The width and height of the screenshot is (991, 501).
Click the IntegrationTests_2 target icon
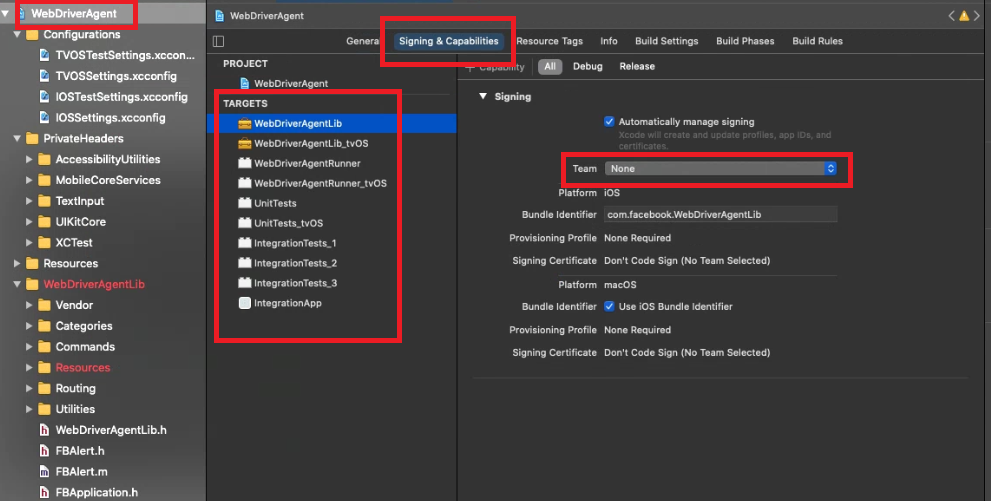pyautogui.click(x=245, y=263)
